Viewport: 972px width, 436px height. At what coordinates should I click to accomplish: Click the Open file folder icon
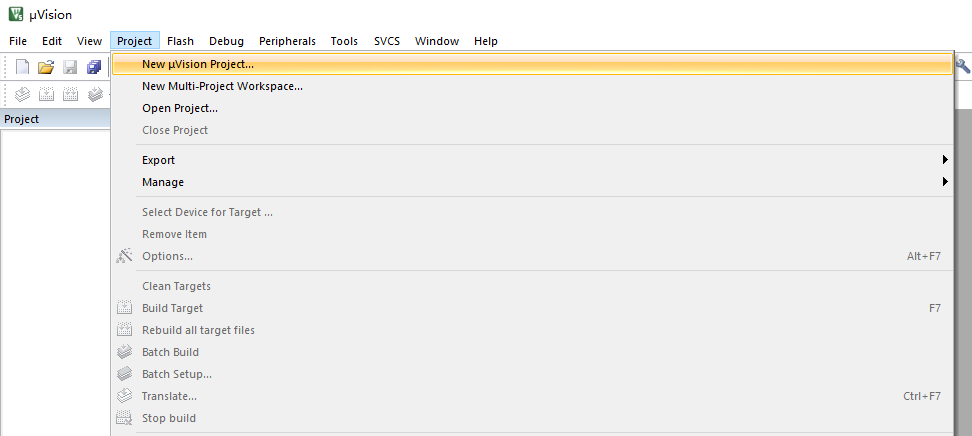point(46,67)
